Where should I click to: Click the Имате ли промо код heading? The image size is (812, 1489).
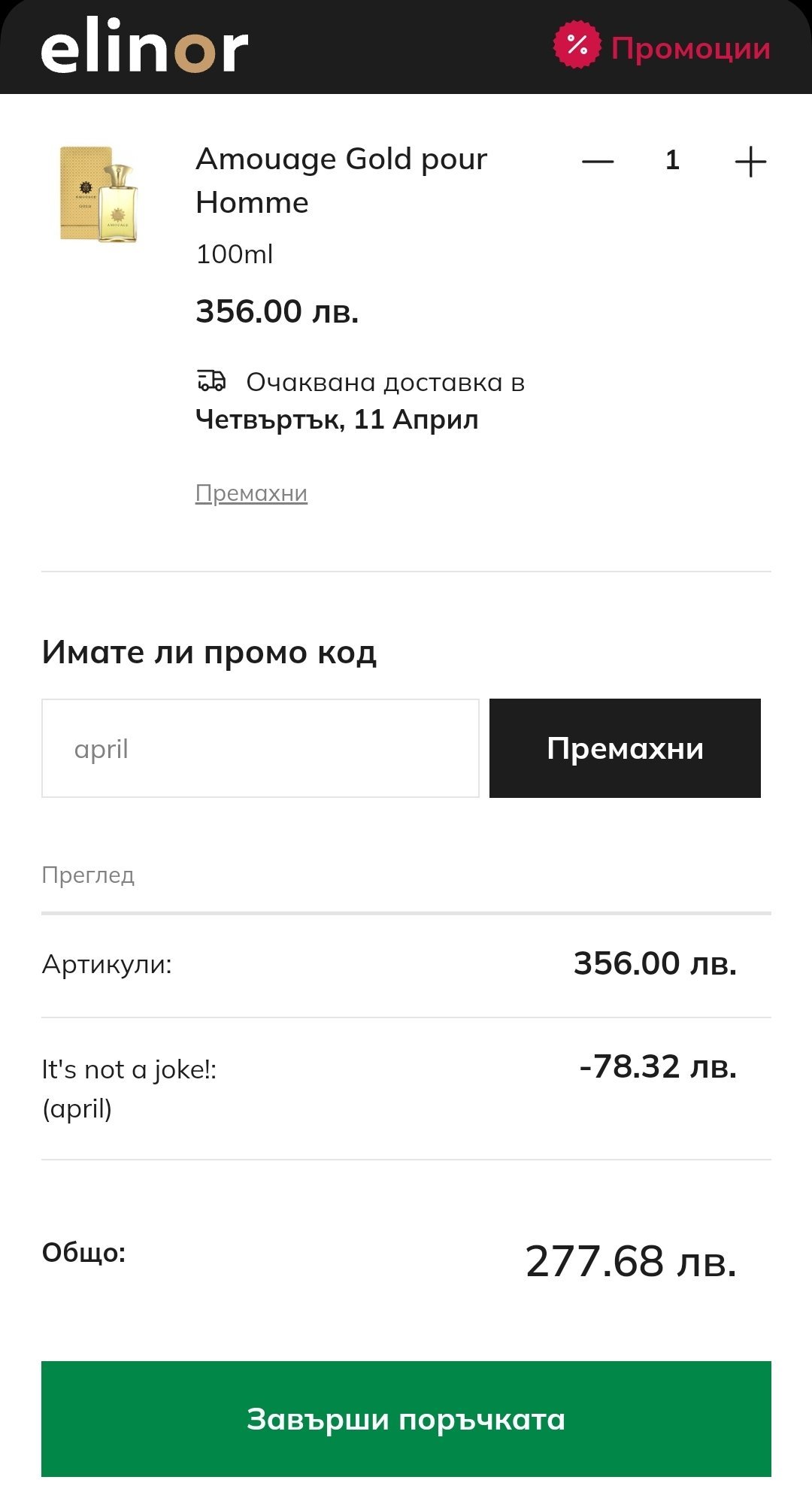(209, 652)
